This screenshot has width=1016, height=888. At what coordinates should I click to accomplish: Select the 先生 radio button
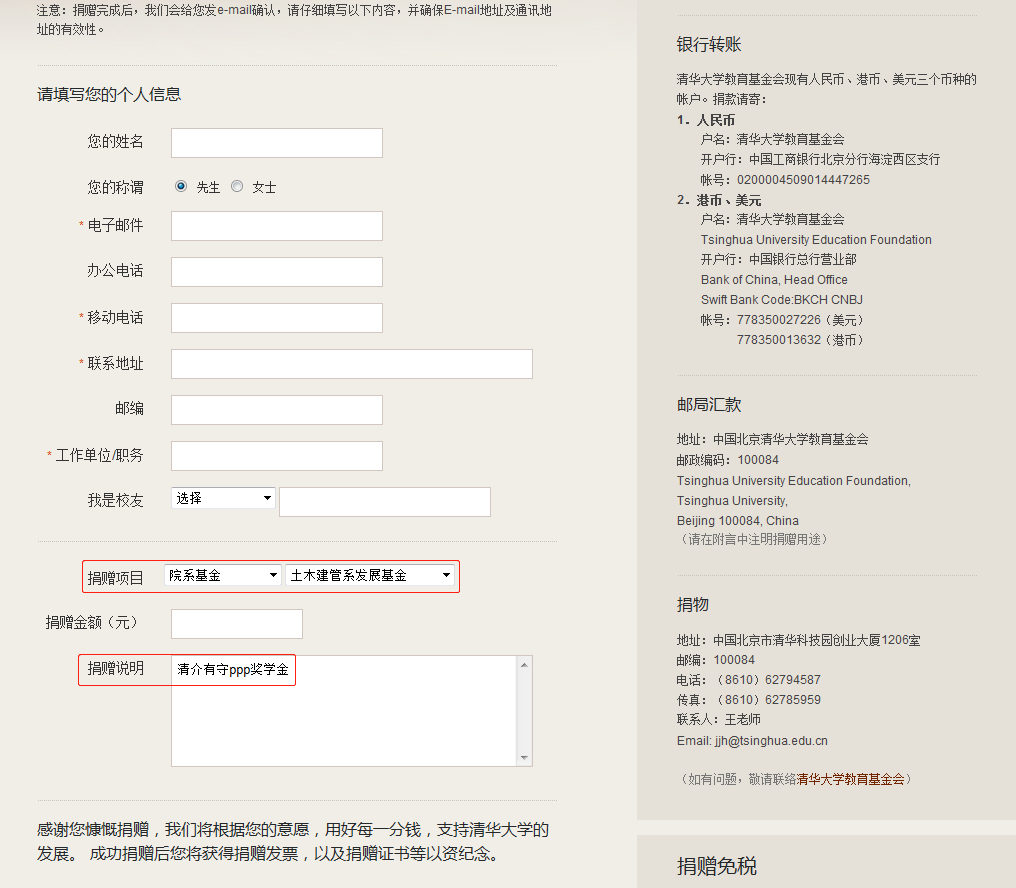pos(181,186)
